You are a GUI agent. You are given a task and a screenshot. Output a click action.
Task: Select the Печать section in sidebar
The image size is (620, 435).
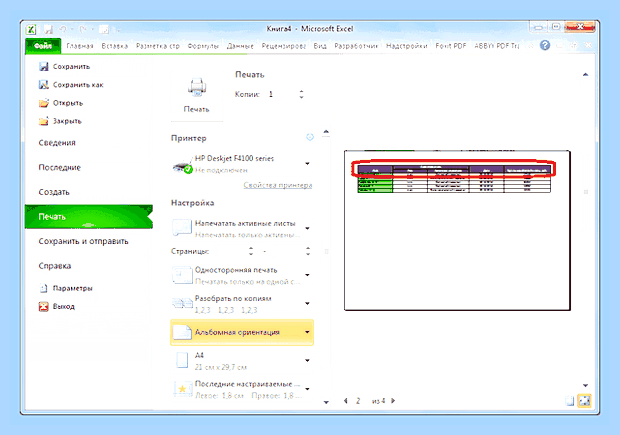[89, 217]
